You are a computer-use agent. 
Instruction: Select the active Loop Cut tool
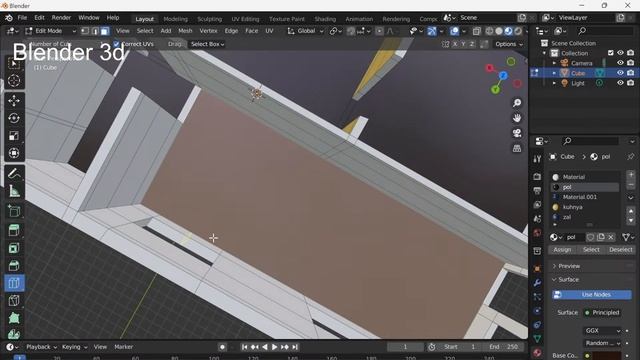pos(14,283)
